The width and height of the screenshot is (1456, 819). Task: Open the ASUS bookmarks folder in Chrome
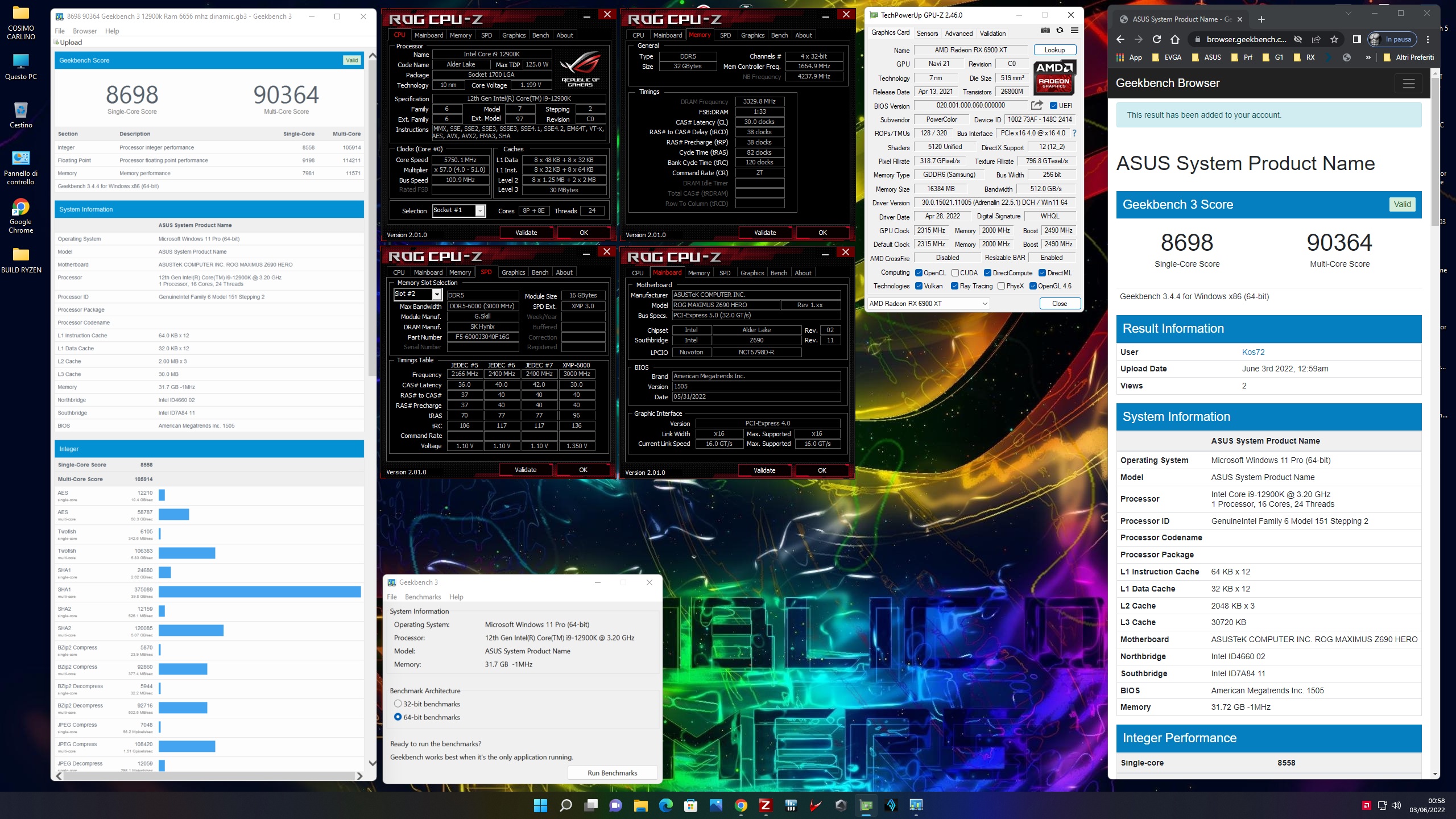[1206, 57]
